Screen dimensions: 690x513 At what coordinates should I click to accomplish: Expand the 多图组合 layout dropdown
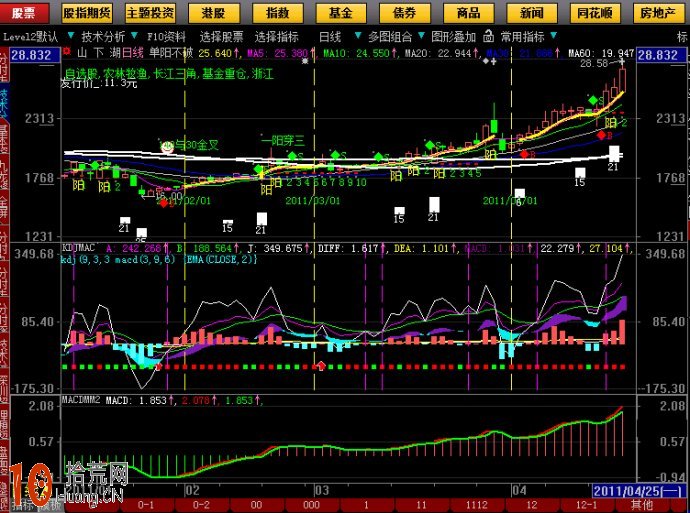point(394,35)
